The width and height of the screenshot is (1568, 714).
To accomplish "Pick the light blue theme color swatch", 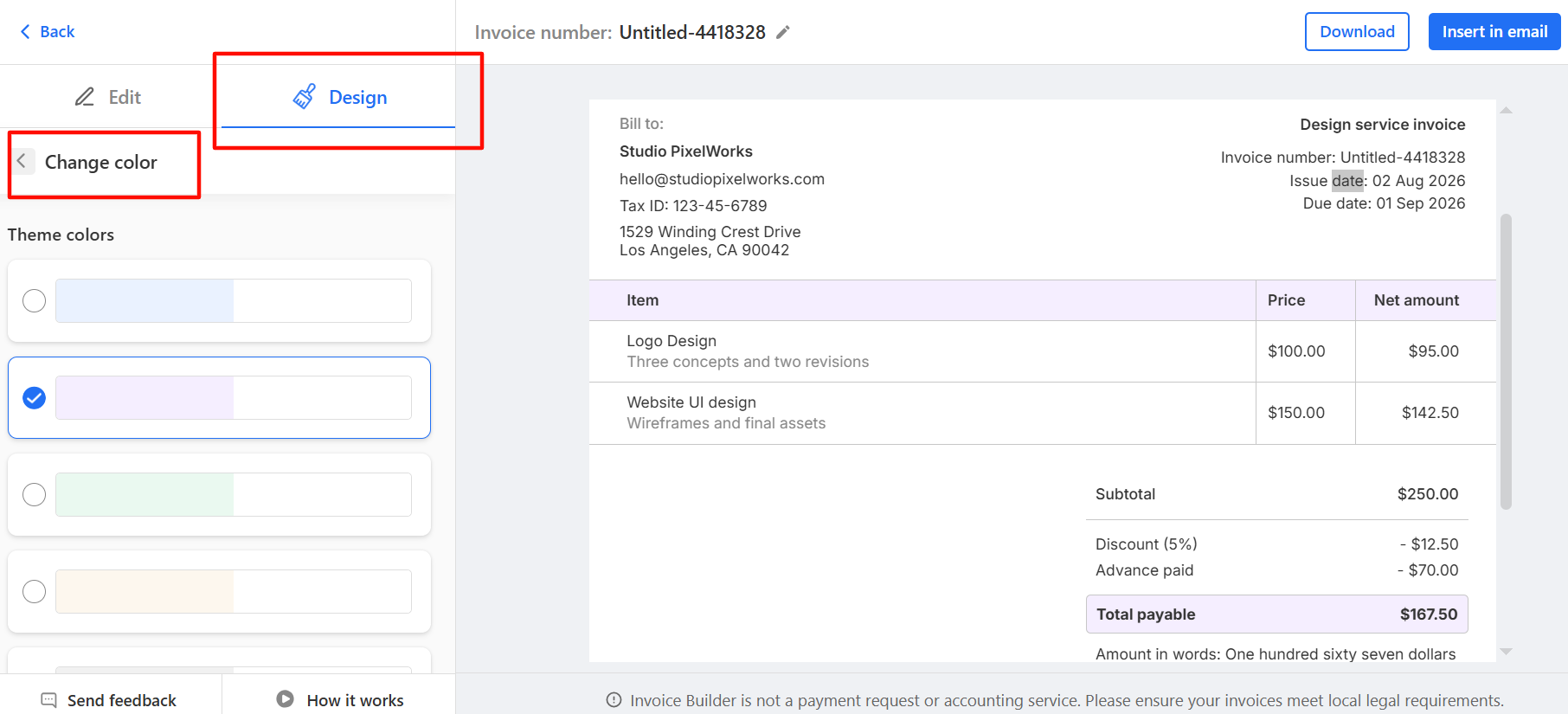I will pyautogui.click(x=234, y=300).
